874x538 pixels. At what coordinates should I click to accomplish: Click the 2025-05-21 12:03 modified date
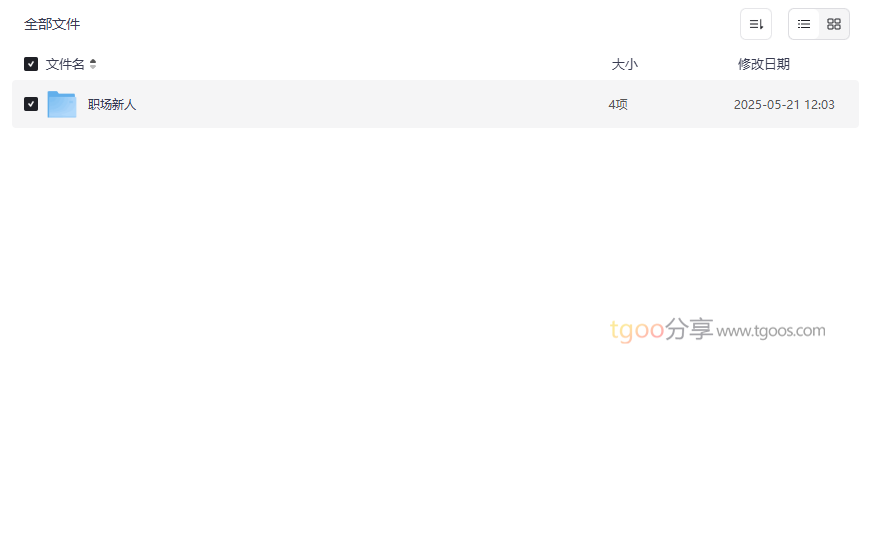(784, 104)
